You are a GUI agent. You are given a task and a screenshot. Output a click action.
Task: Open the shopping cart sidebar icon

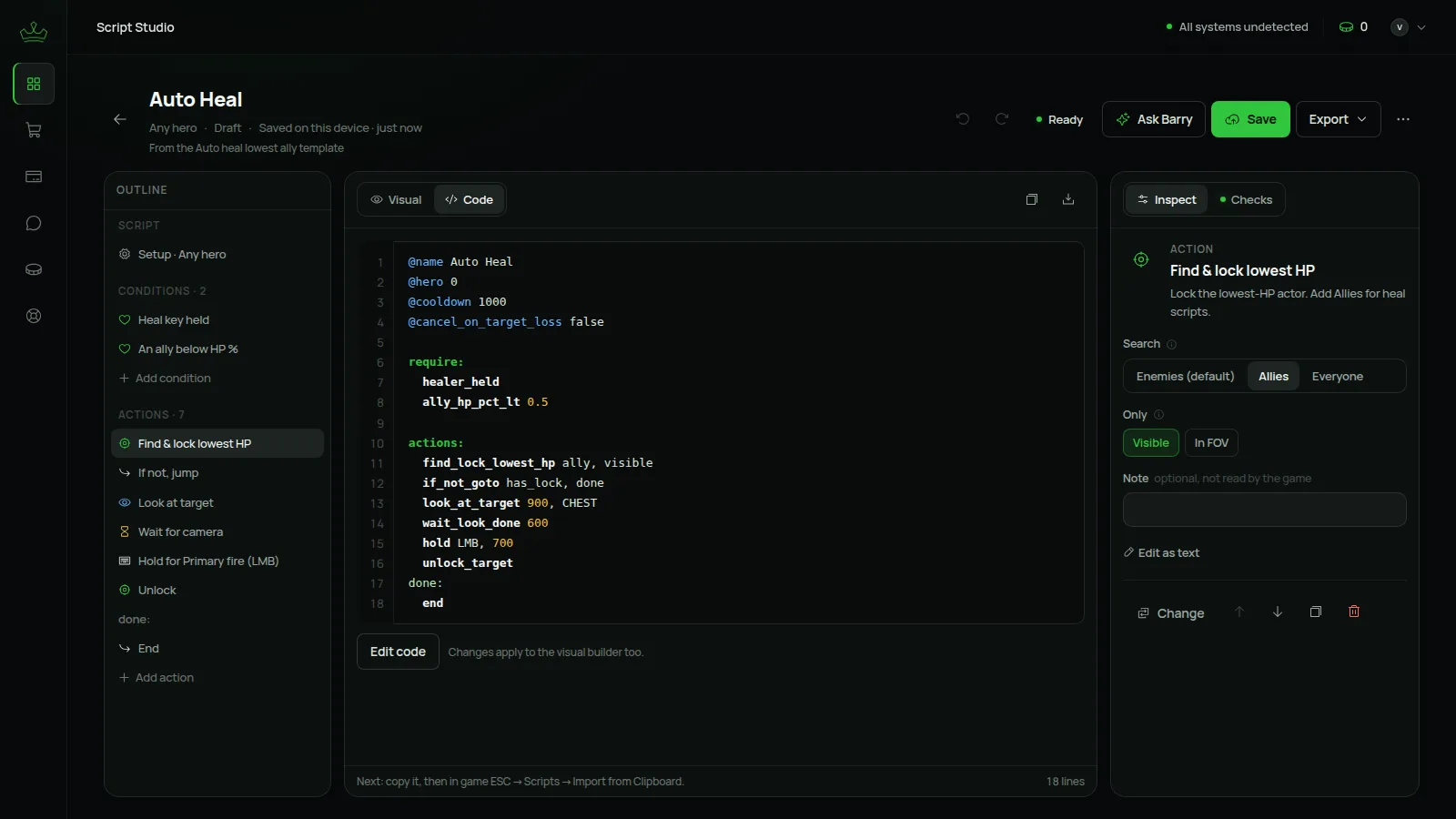pos(34,130)
